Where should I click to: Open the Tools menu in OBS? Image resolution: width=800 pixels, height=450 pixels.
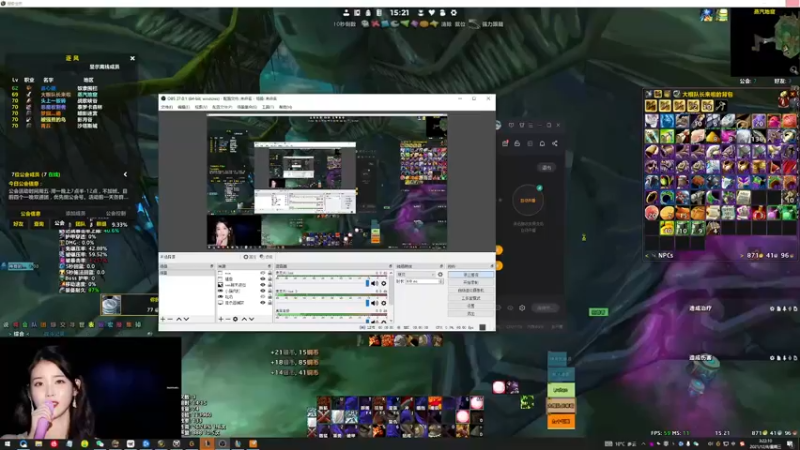(x=268, y=107)
